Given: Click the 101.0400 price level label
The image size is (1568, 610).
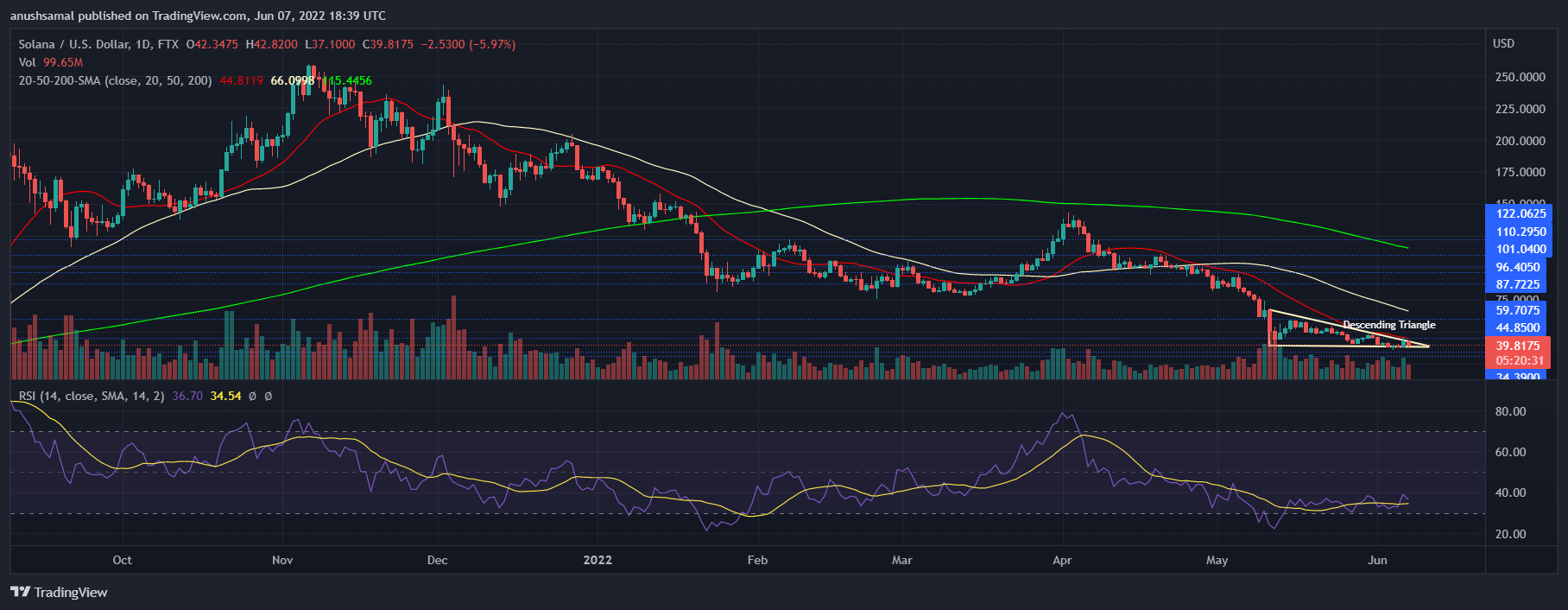Looking at the screenshot, I should pyautogui.click(x=1519, y=249).
